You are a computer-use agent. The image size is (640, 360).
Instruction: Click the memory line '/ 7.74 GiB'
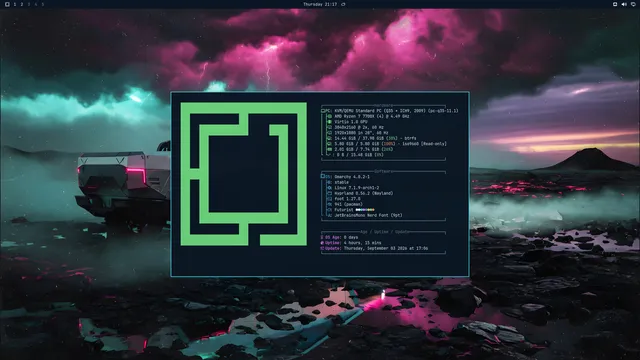(x=364, y=149)
